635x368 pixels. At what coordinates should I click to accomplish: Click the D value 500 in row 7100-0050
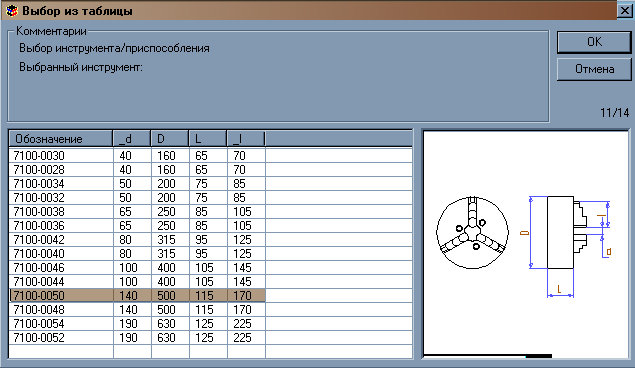[170, 296]
